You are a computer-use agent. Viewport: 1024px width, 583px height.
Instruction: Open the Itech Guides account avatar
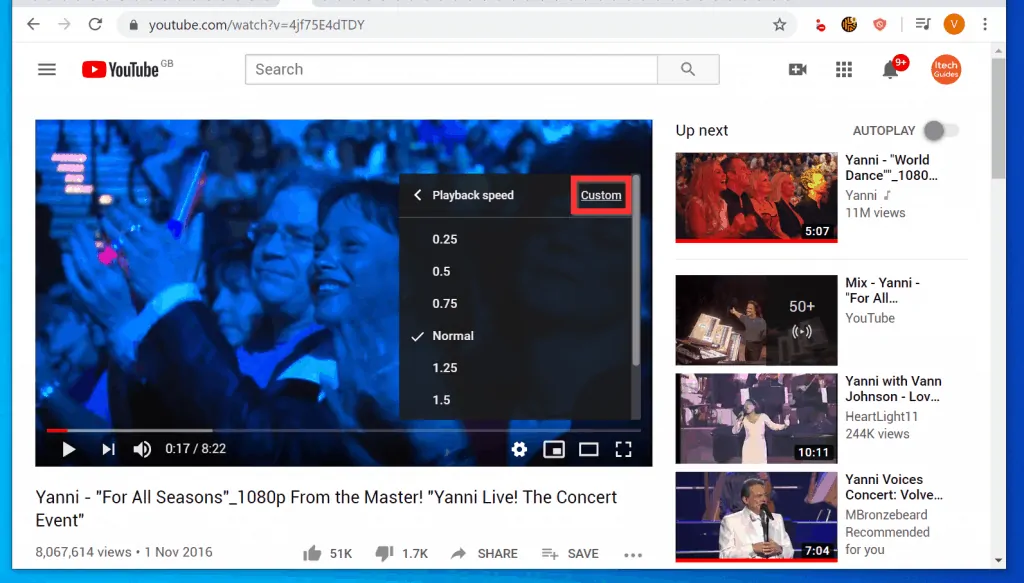point(946,69)
